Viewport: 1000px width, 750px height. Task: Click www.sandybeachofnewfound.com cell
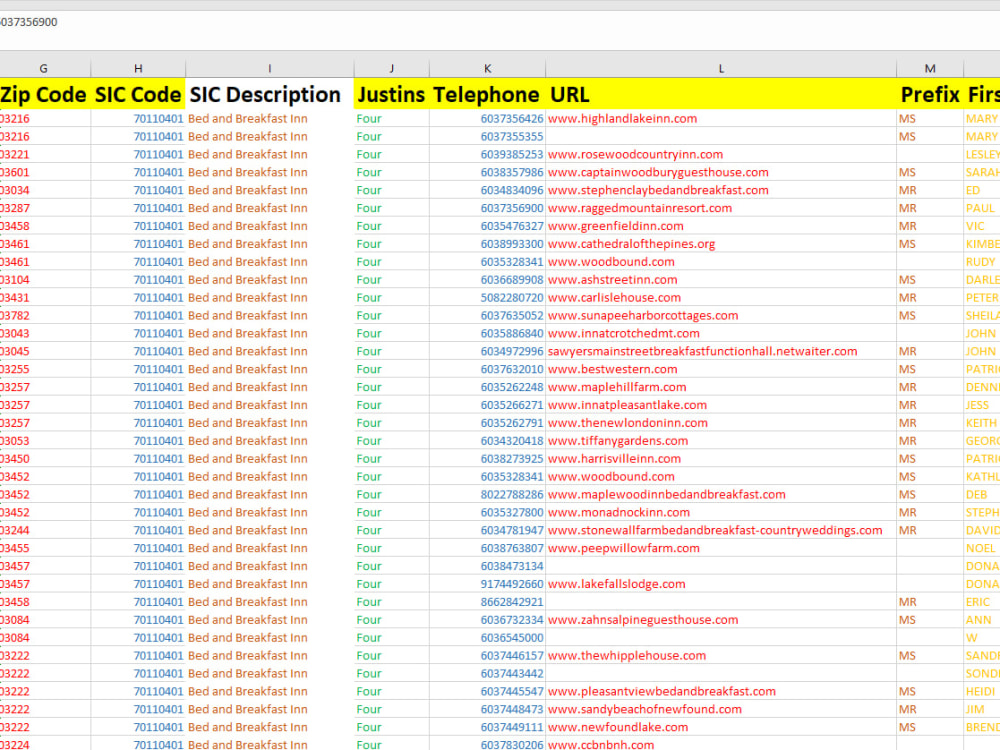721,709
